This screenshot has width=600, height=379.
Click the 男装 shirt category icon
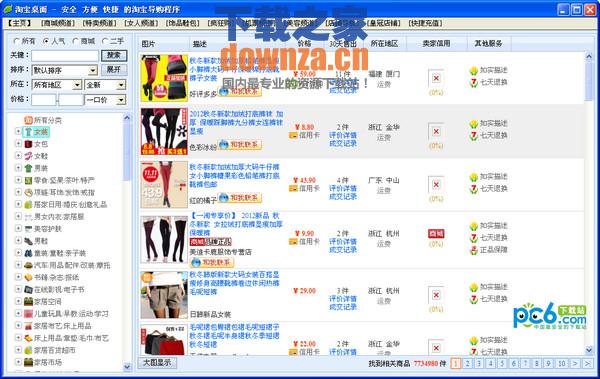[x=28, y=168]
